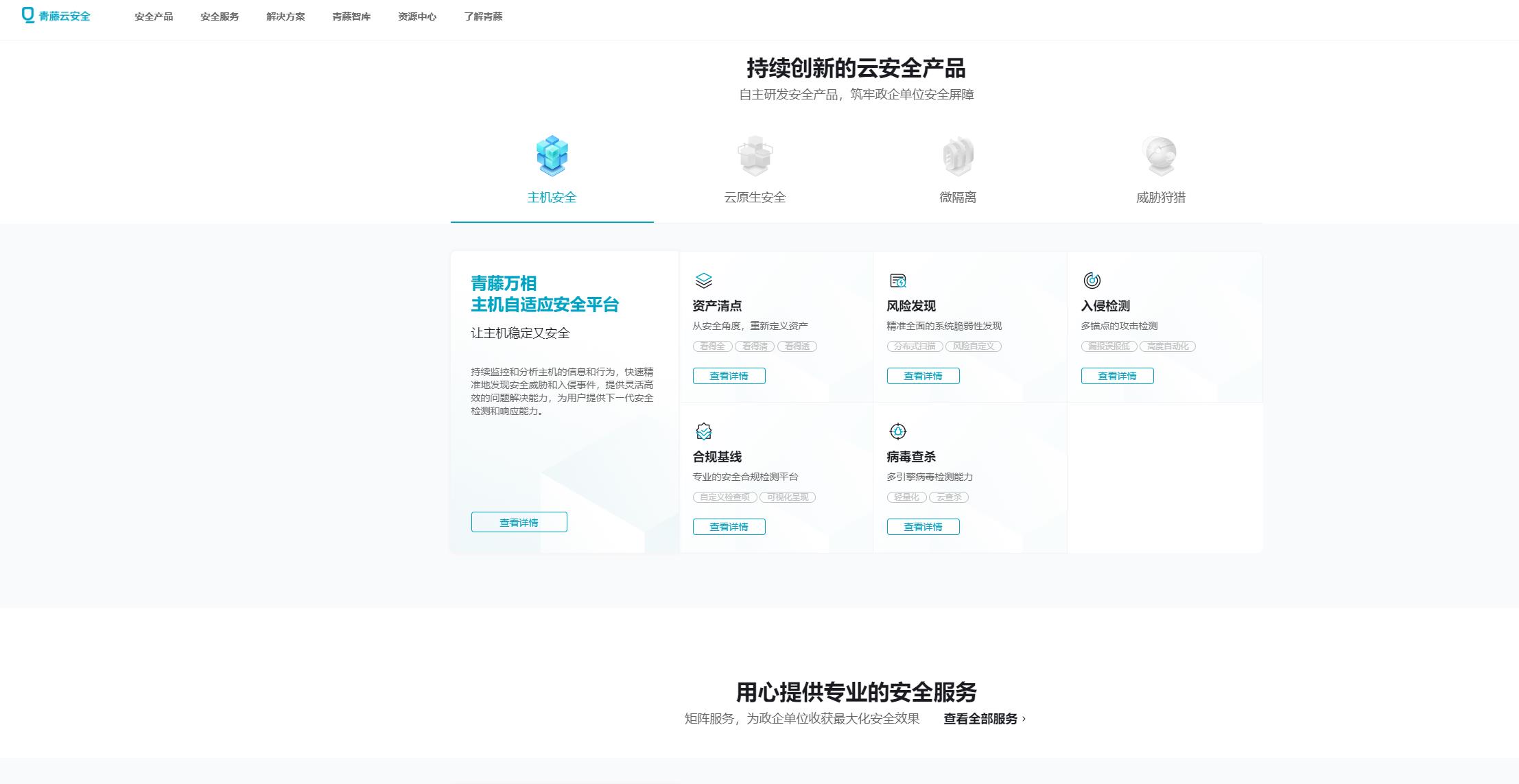This screenshot has width=1519, height=784.
Task: Click 查看详情 under 青藤万相 platform
Action: (519, 523)
